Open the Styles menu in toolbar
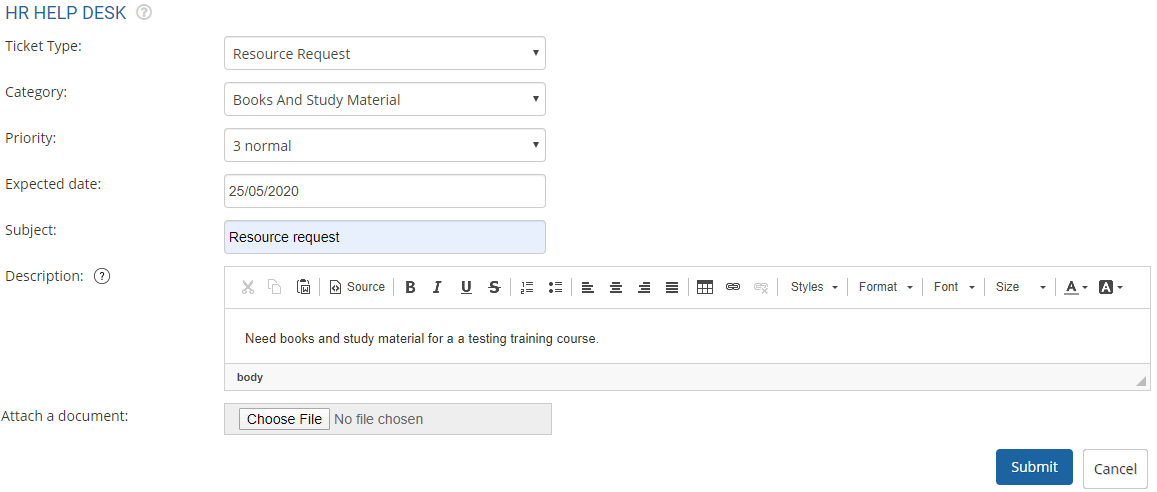 pos(814,287)
